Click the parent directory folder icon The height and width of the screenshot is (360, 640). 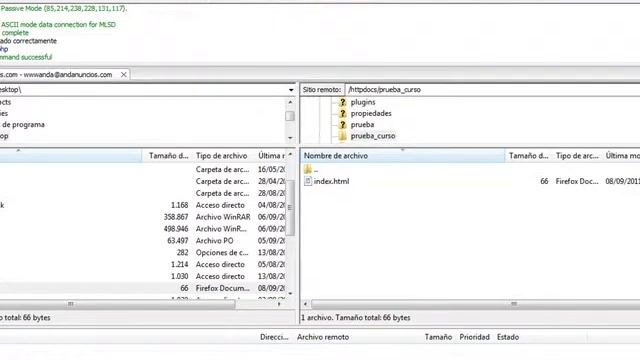(x=308, y=169)
